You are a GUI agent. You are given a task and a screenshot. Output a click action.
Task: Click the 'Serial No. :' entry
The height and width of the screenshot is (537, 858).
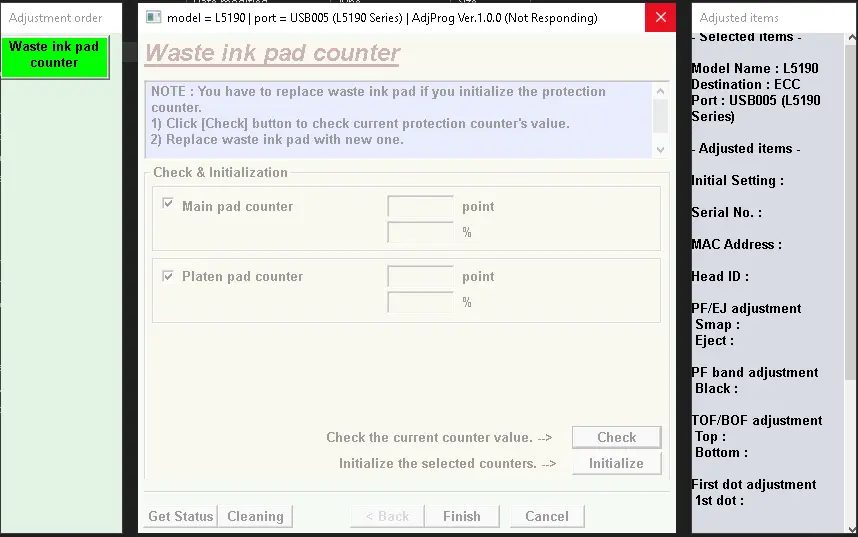coord(726,212)
